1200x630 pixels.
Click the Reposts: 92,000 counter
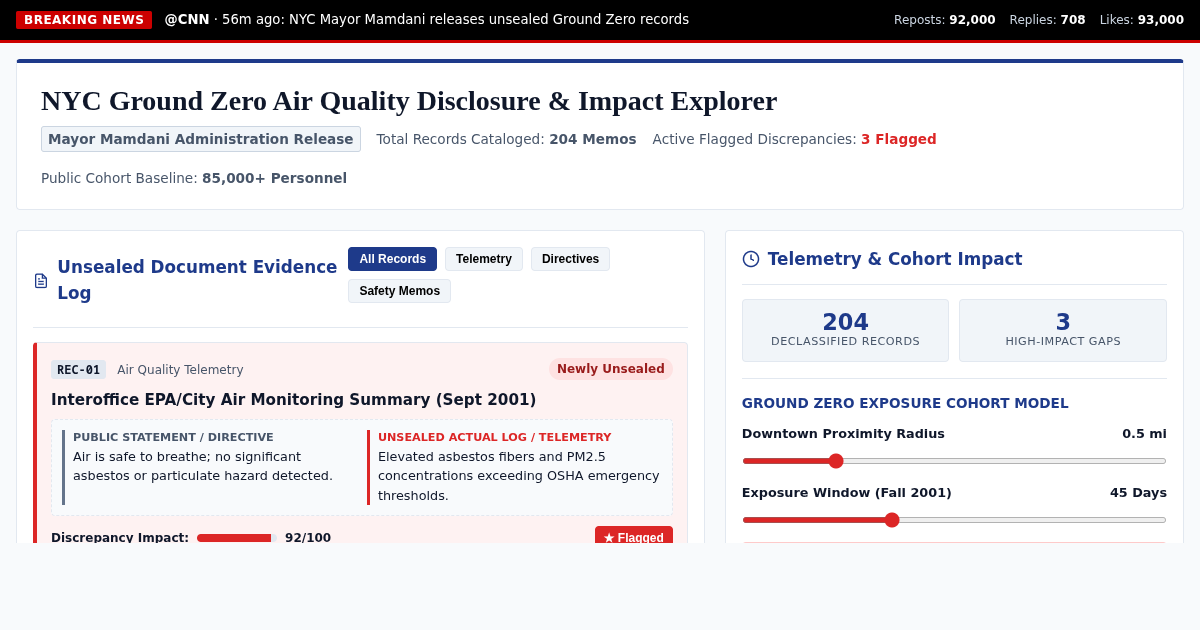tap(945, 20)
